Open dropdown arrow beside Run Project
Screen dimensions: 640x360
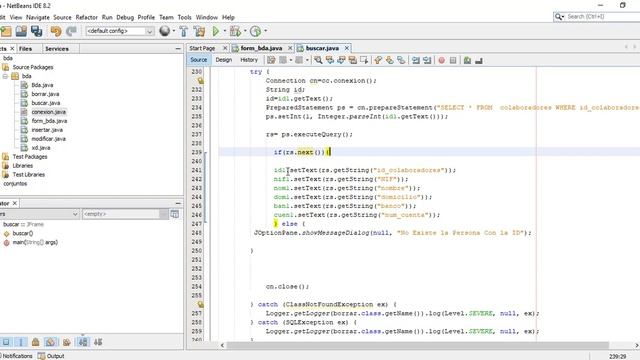coord(224,31)
